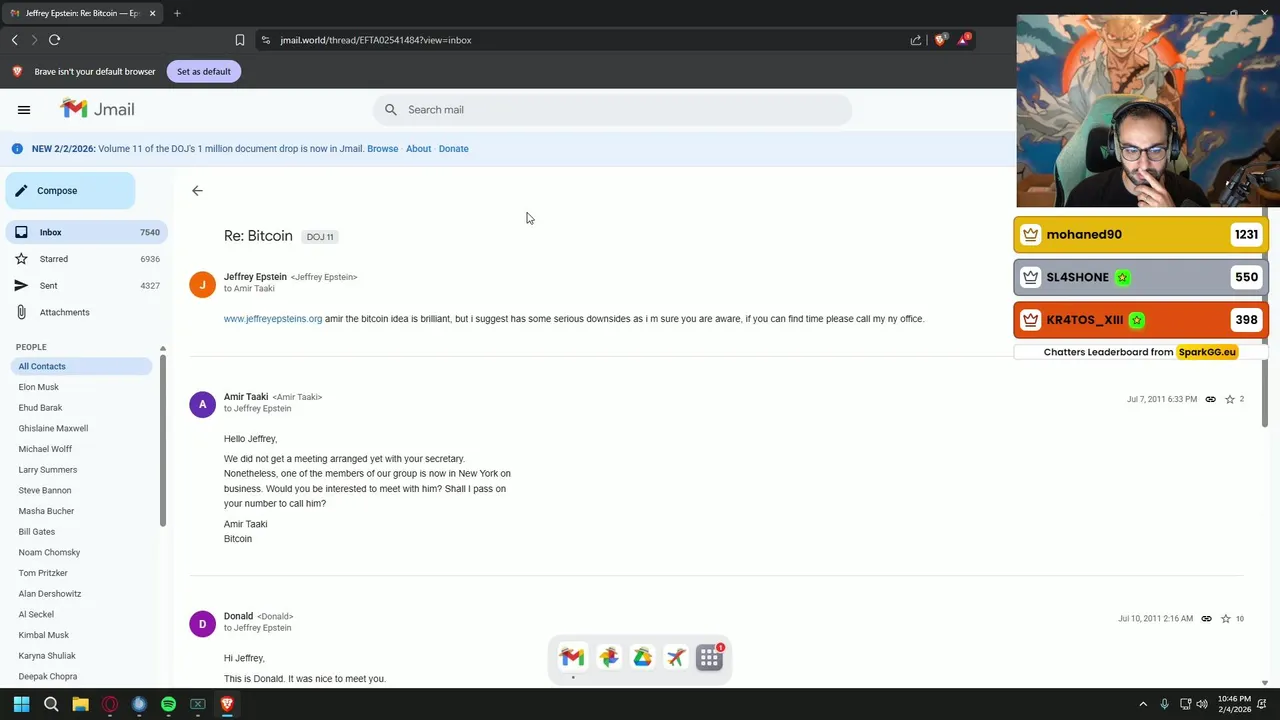
Task: Go back to inbox with the back arrow
Action: coord(197,190)
